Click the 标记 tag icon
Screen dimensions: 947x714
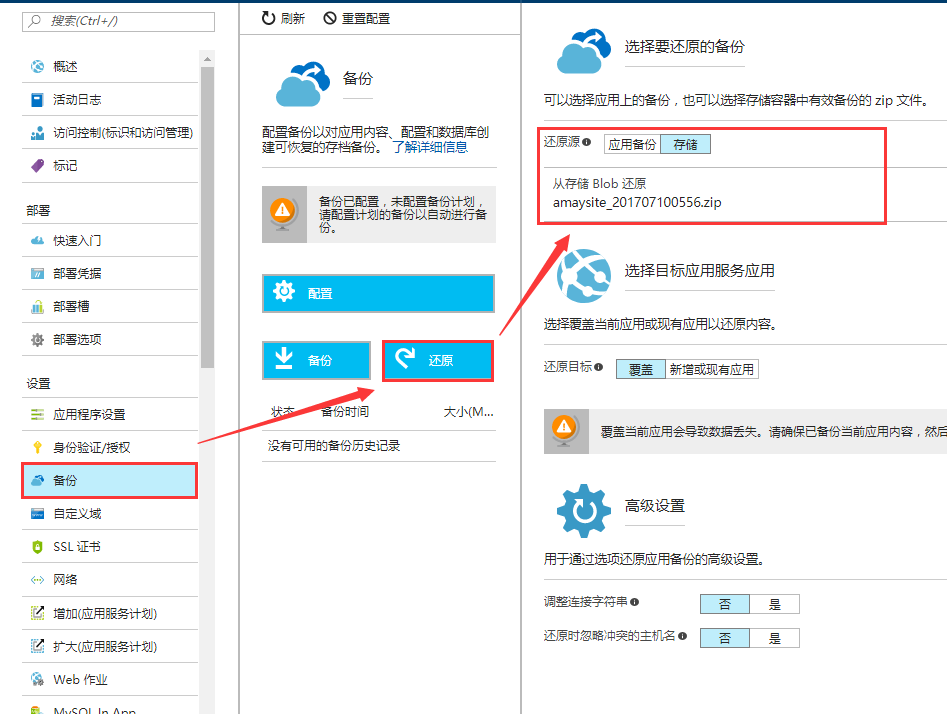[x=37, y=166]
